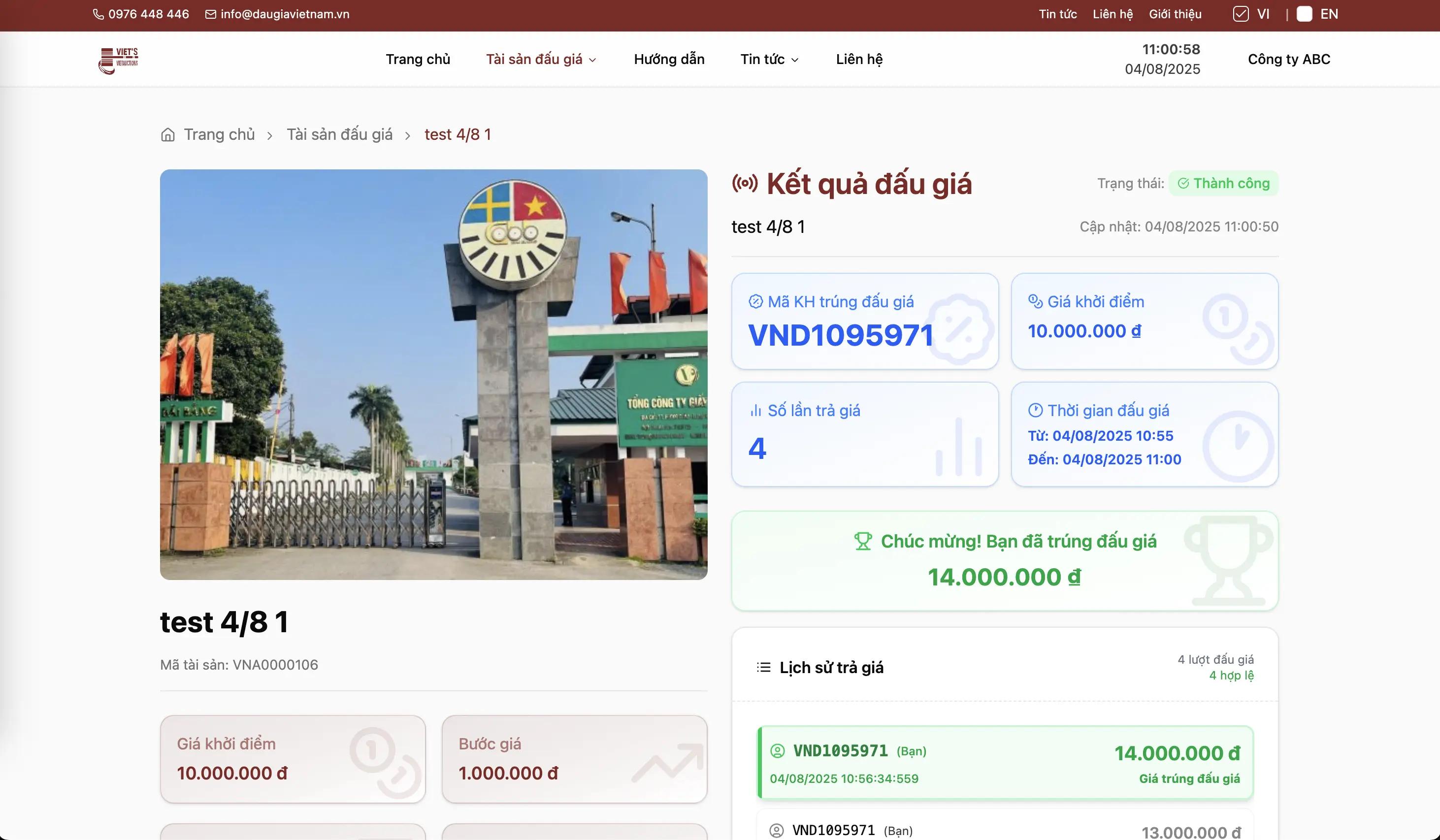Open the Công ty ABC account menu

point(1289,60)
